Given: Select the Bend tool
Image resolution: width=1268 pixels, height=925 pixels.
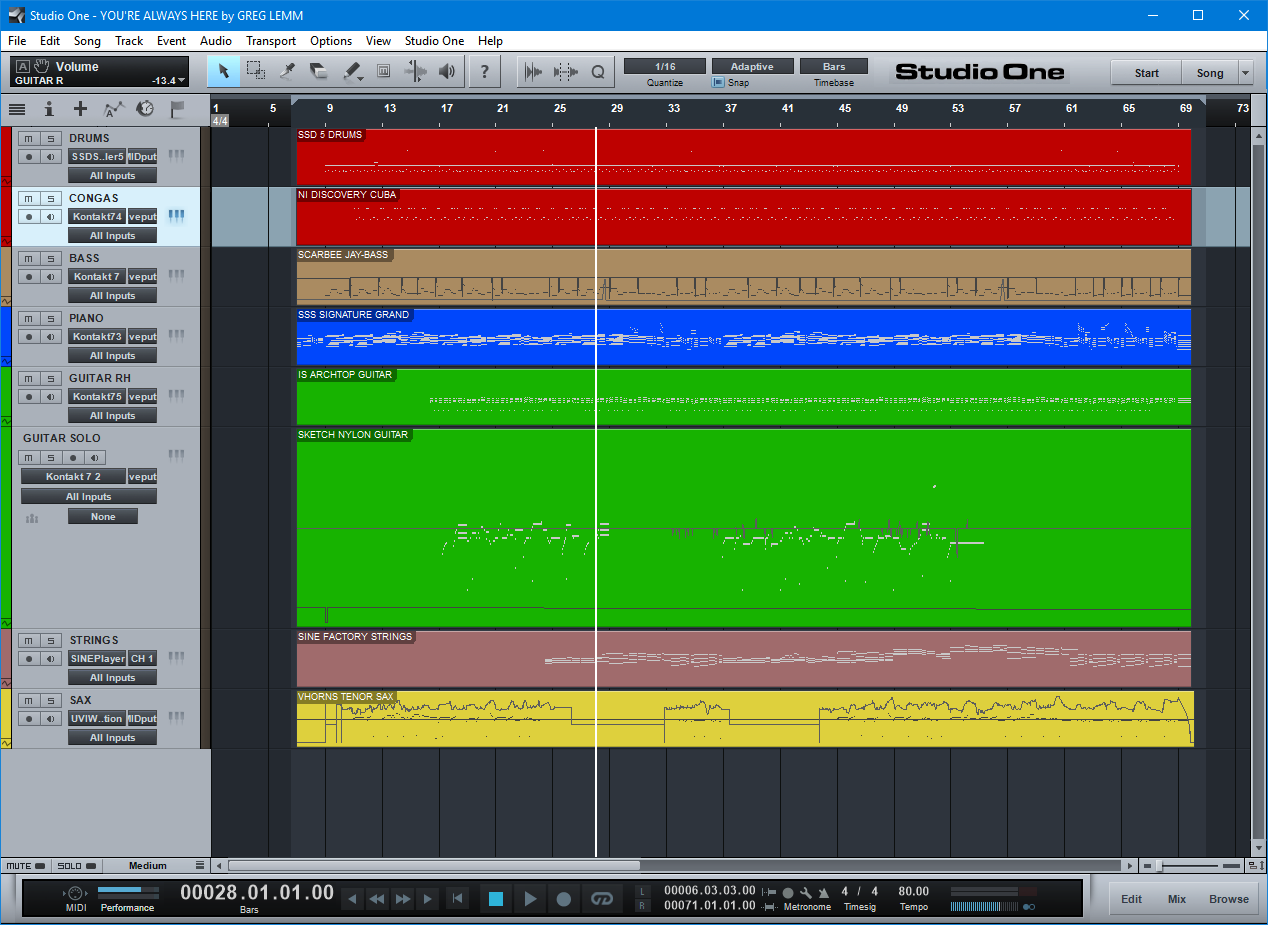Looking at the screenshot, I should click(415, 71).
